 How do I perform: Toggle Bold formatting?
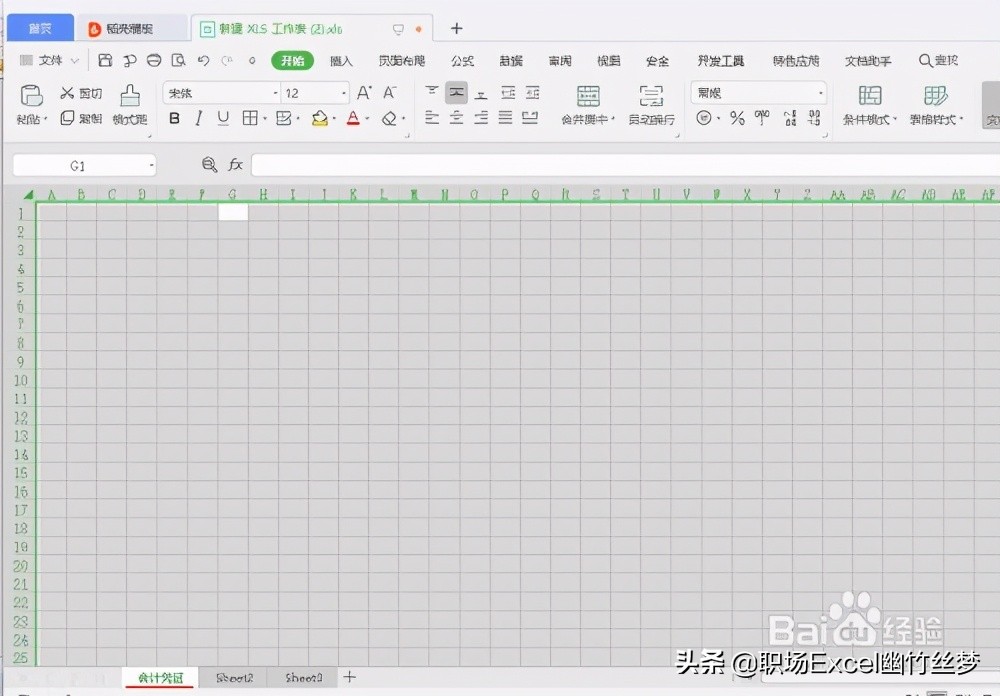coord(175,118)
